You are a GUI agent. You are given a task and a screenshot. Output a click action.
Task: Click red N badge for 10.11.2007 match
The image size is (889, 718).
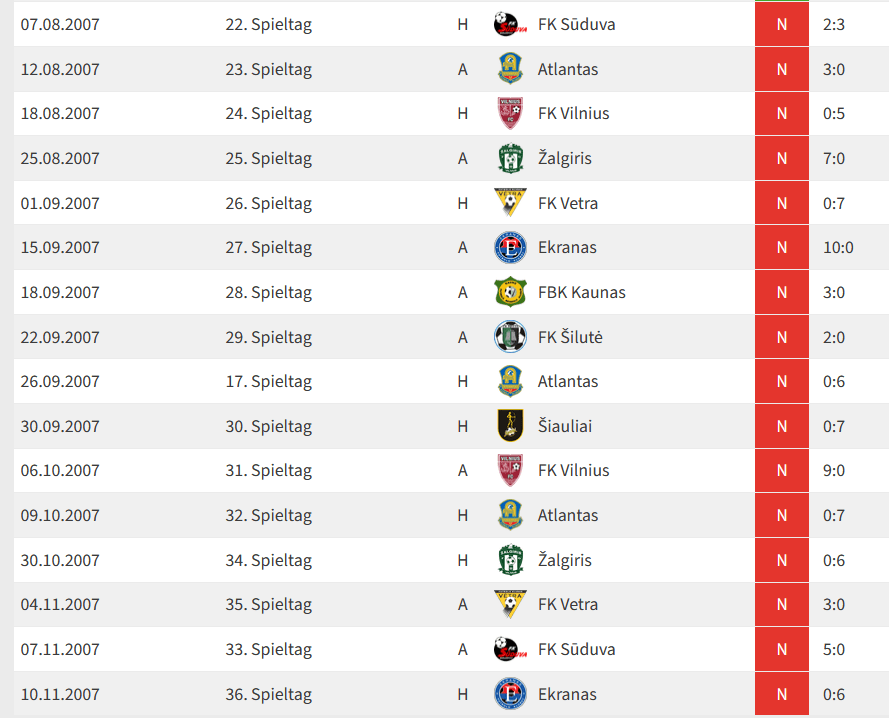coord(782,694)
